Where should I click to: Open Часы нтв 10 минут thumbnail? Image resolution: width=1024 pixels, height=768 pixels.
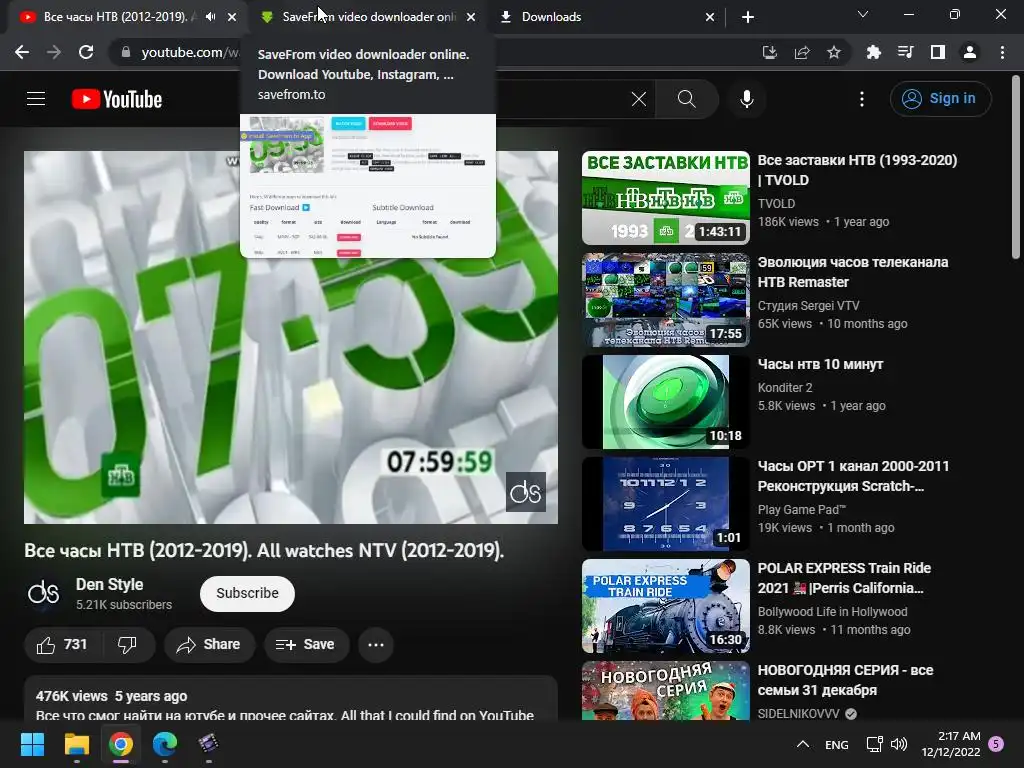(x=665, y=402)
